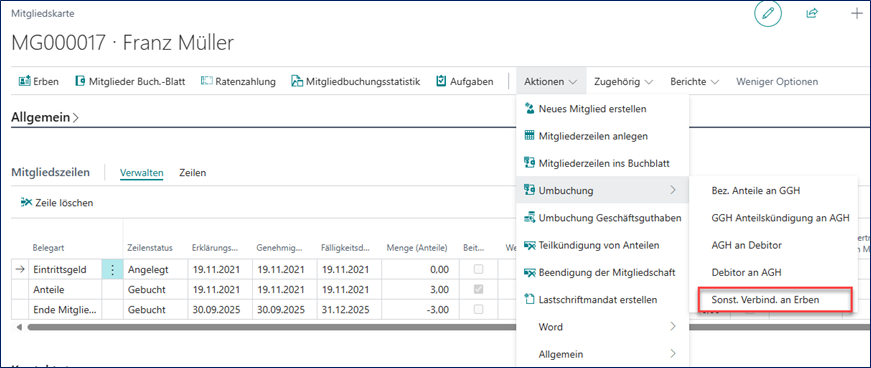The image size is (871, 368).
Task: Select Neues Mitglied erstellen
Action: click(603, 109)
